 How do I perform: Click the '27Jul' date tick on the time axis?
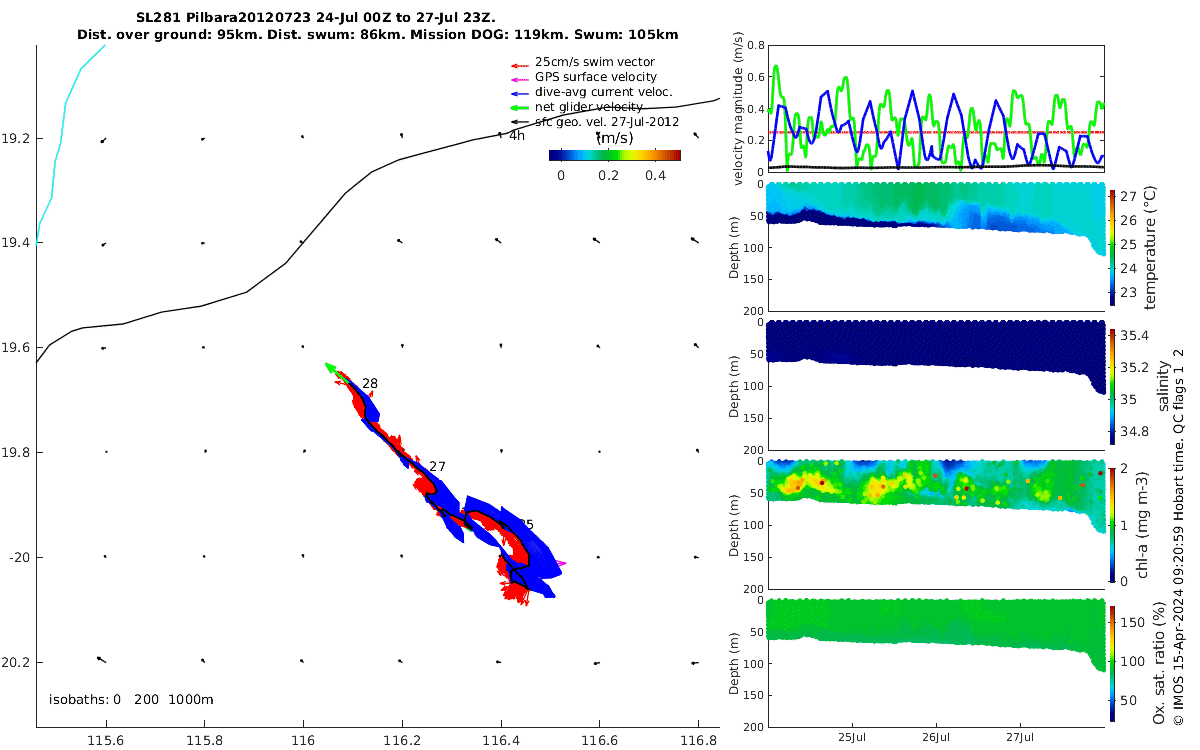point(1021,736)
